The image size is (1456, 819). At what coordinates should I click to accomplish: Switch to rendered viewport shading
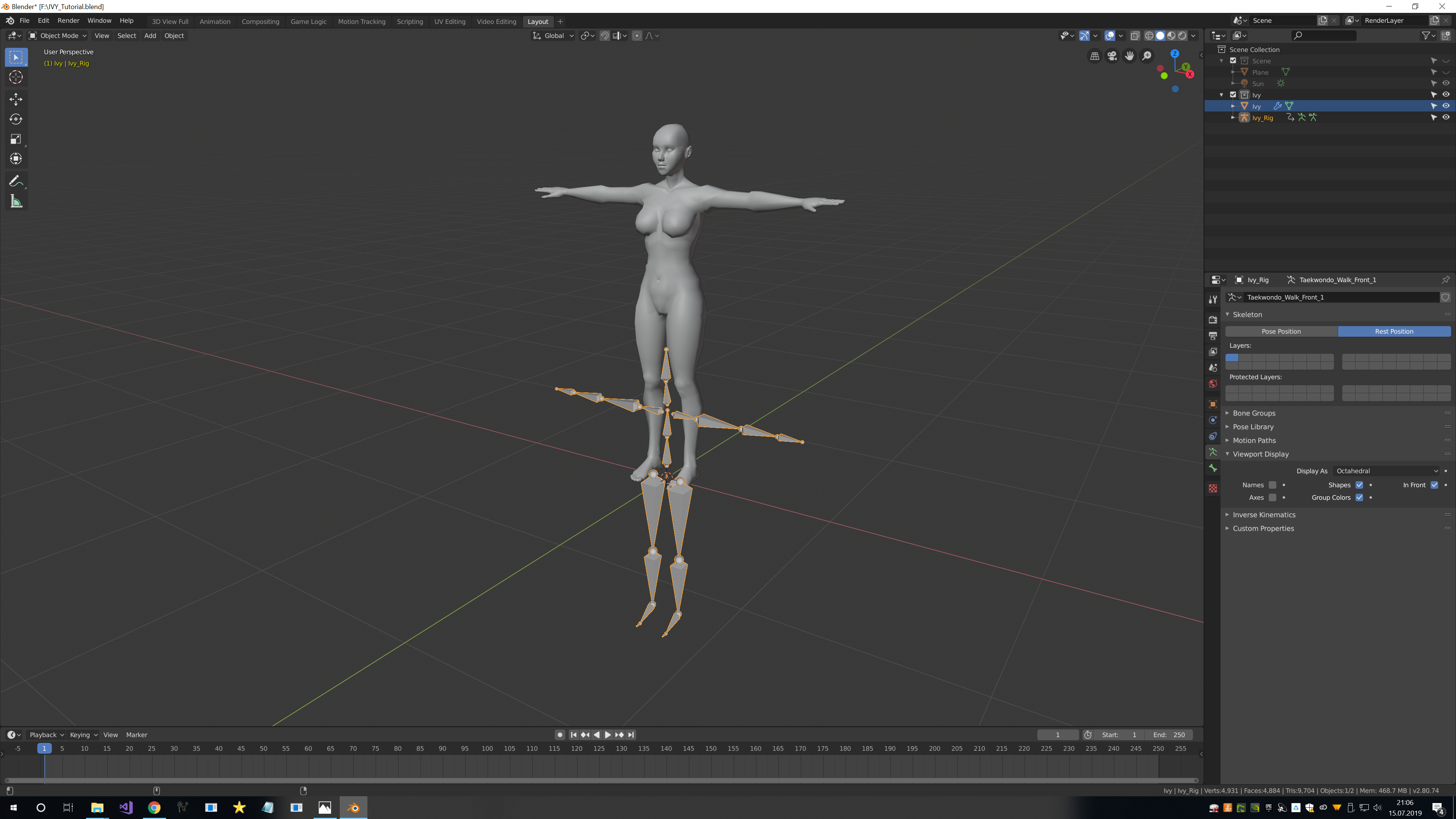[x=1182, y=36]
